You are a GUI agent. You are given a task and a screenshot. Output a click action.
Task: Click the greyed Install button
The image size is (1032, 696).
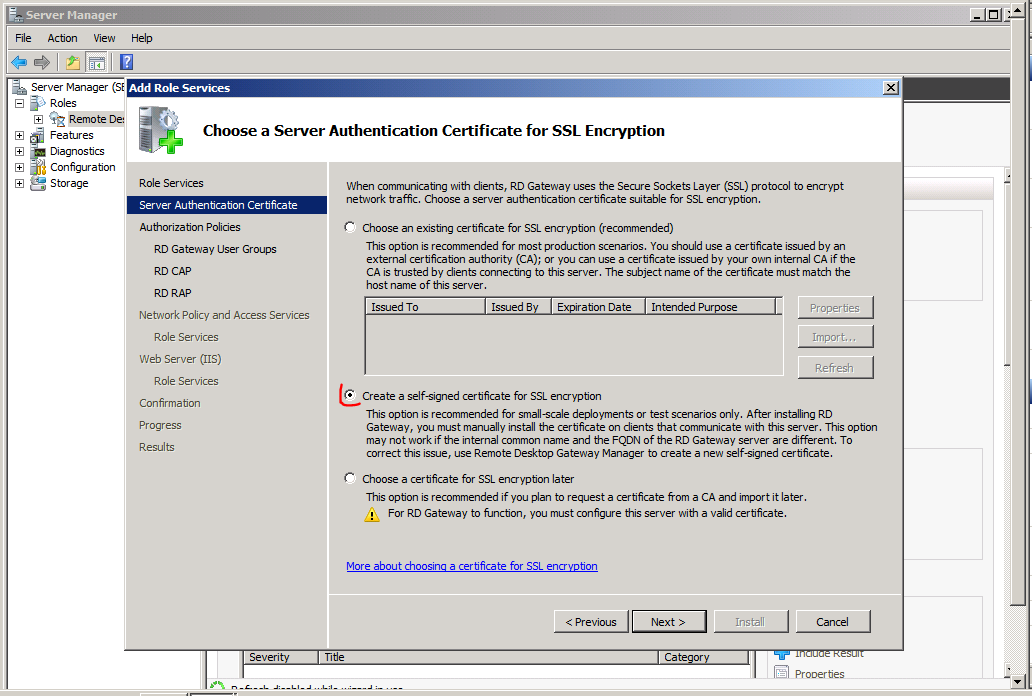pos(750,622)
